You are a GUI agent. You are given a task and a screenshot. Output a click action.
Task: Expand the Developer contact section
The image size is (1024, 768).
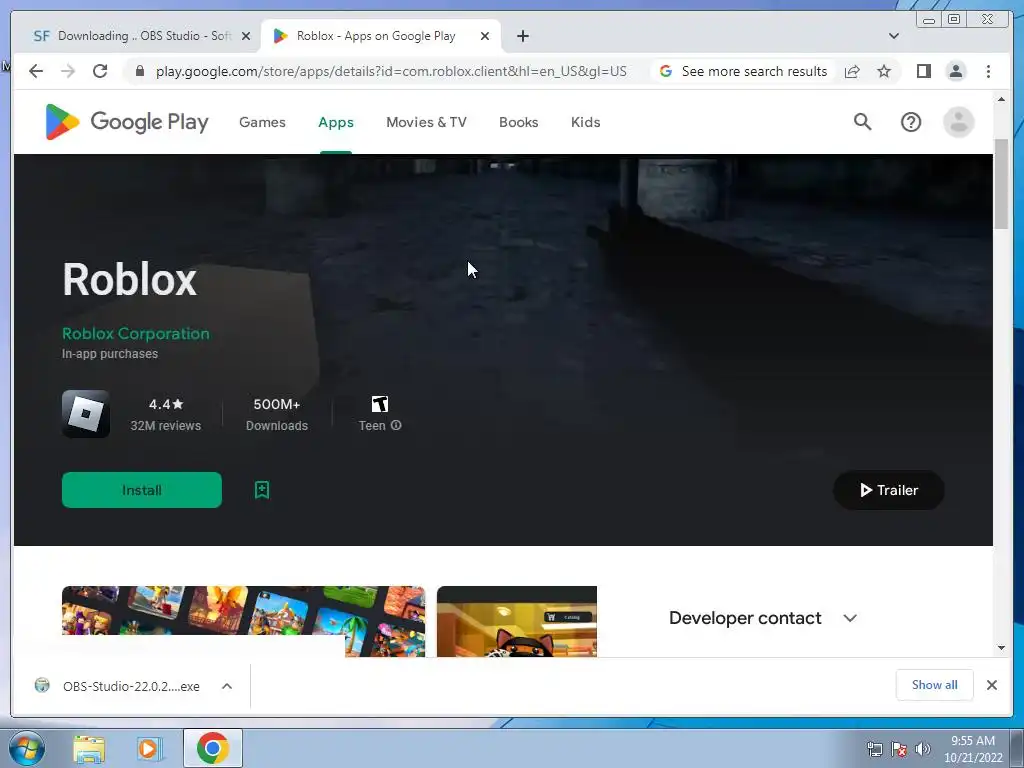(850, 618)
